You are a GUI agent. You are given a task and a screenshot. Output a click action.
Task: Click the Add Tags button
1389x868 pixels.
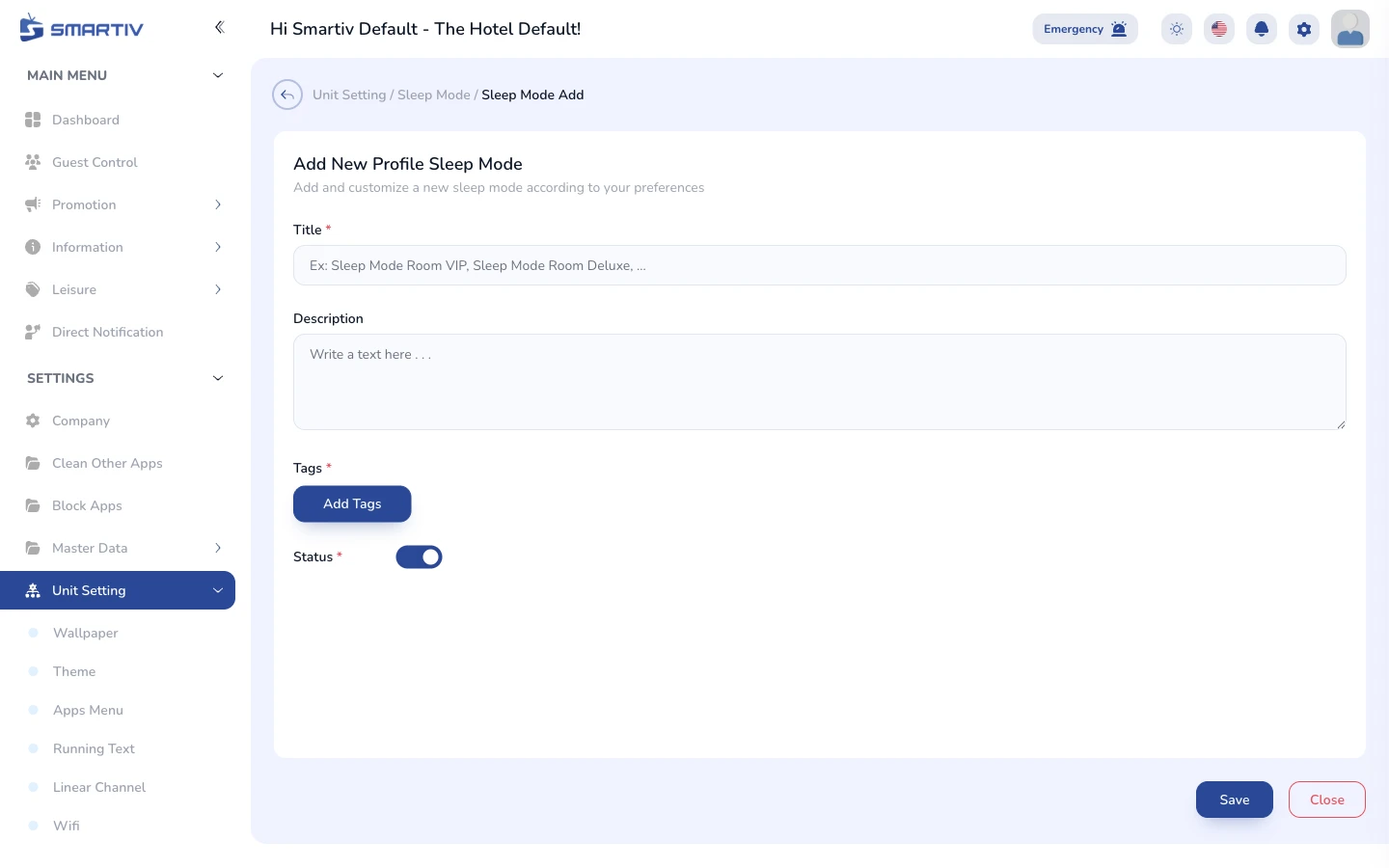(352, 503)
